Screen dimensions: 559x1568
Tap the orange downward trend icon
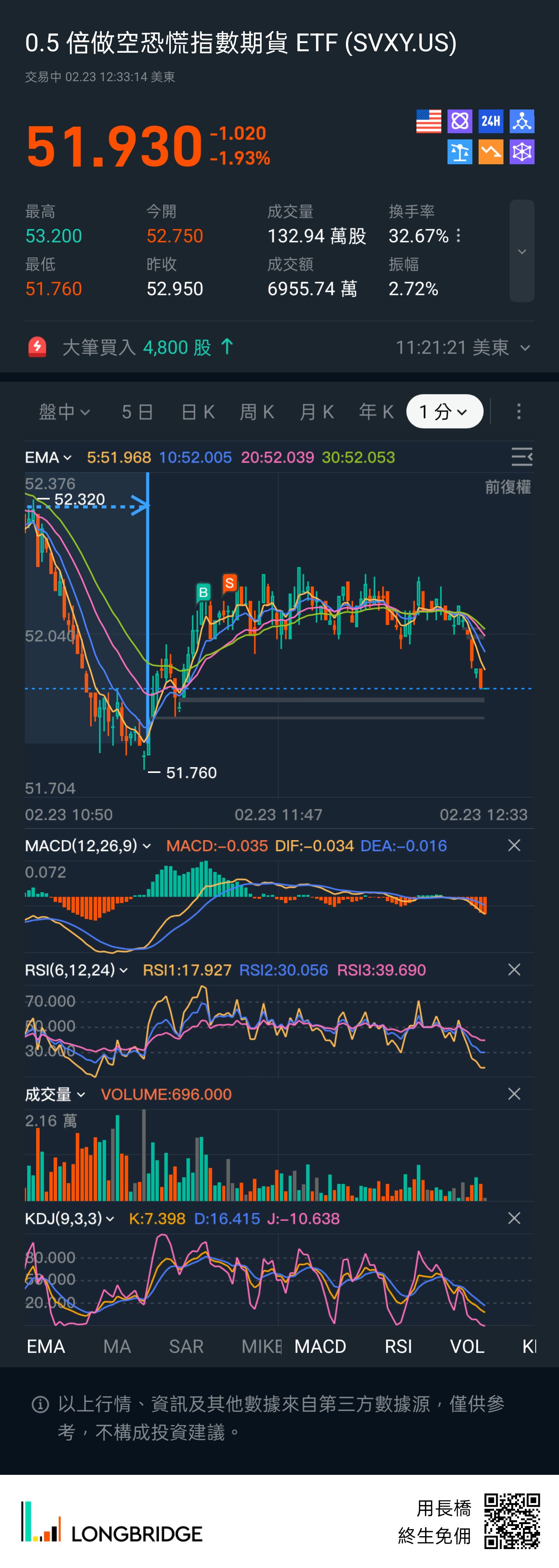coord(490,152)
